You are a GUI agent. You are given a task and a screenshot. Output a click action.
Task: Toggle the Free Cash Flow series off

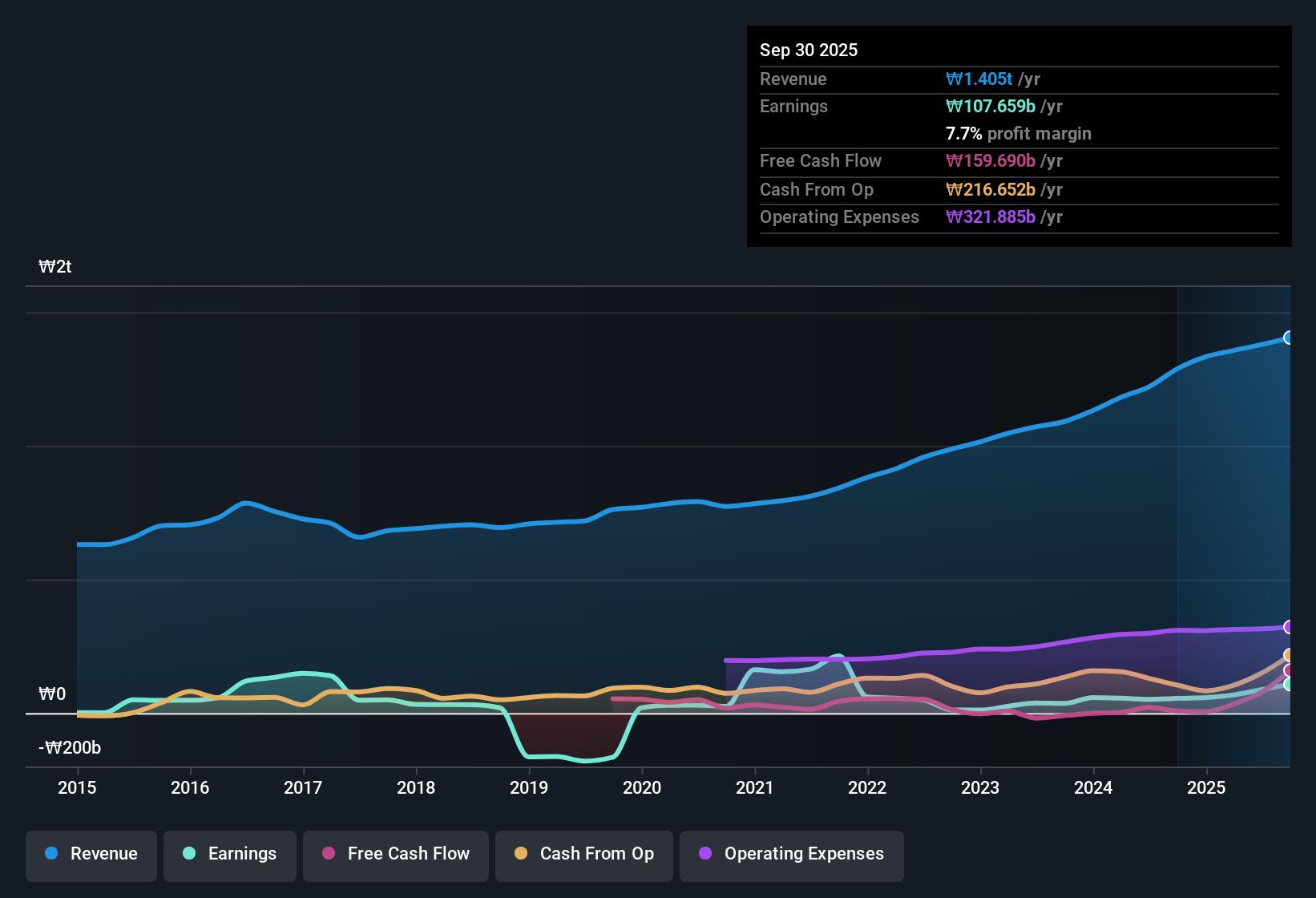coord(395,854)
